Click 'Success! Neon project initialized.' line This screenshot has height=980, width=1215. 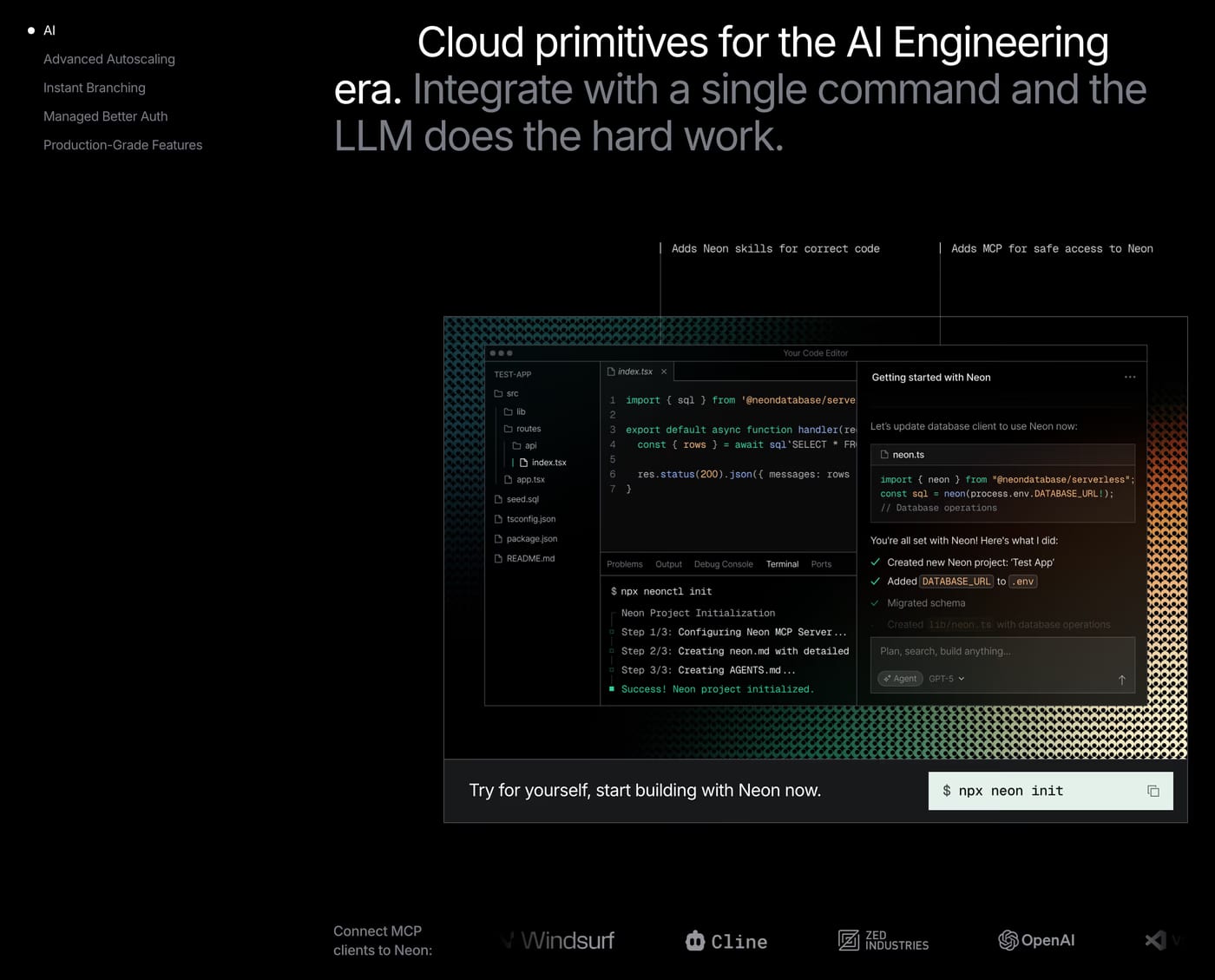[x=717, y=689]
